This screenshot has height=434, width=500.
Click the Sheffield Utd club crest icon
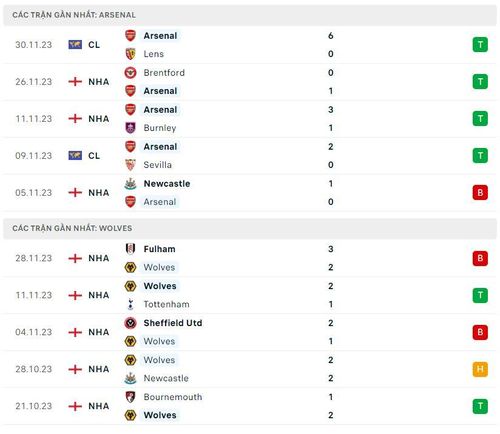(x=130, y=323)
